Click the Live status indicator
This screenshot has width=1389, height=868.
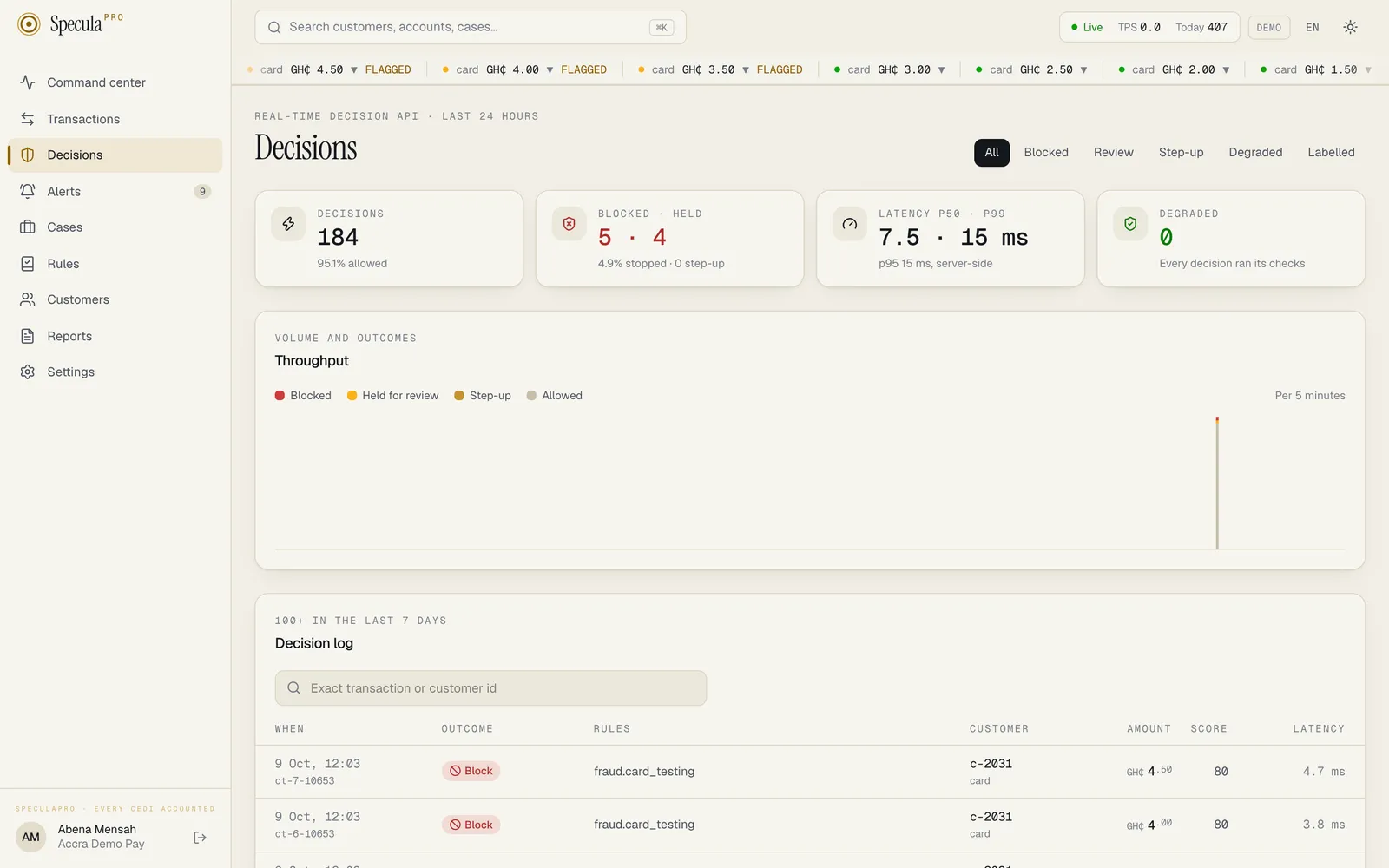click(x=1087, y=28)
